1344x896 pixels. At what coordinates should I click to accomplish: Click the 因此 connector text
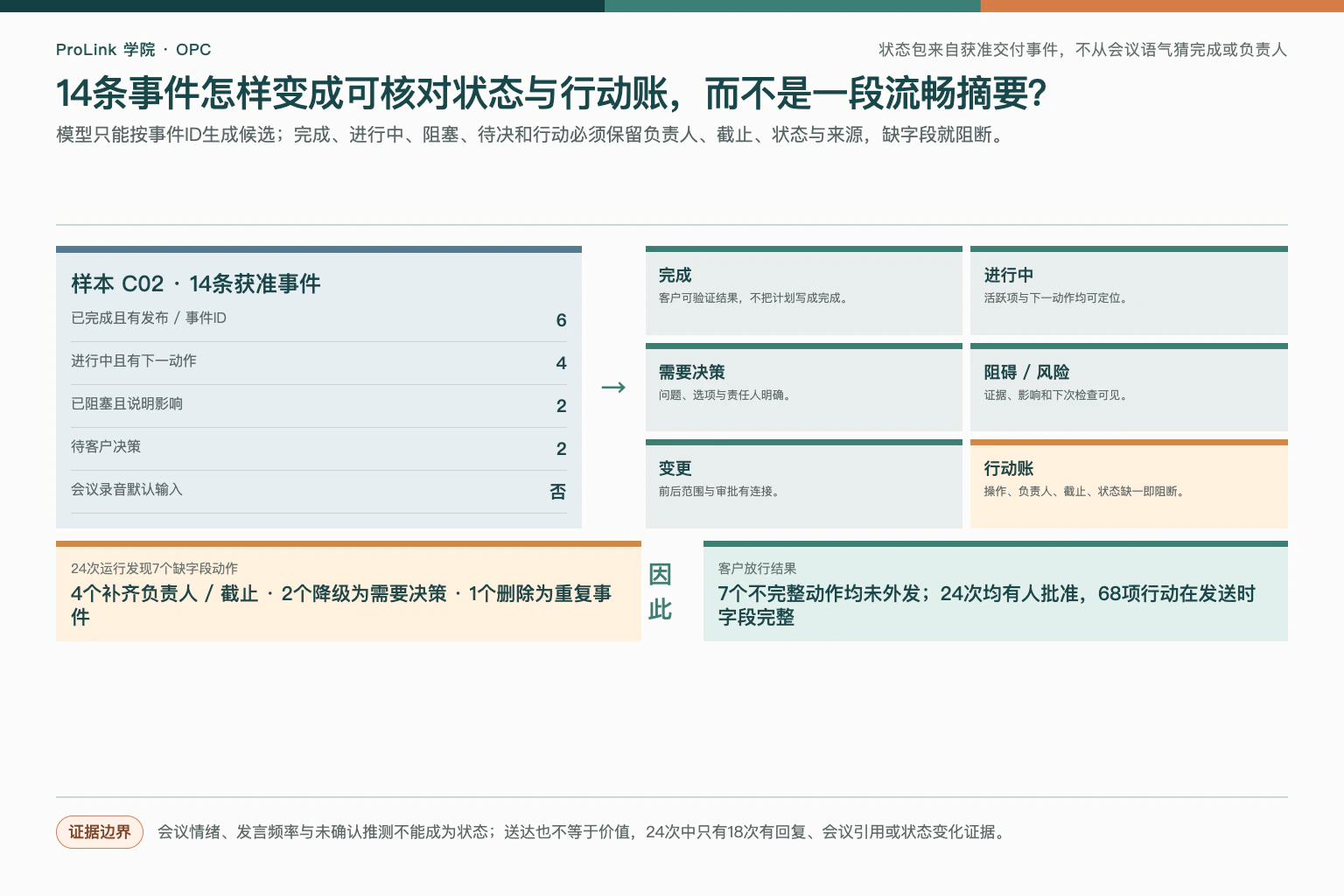(661, 592)
